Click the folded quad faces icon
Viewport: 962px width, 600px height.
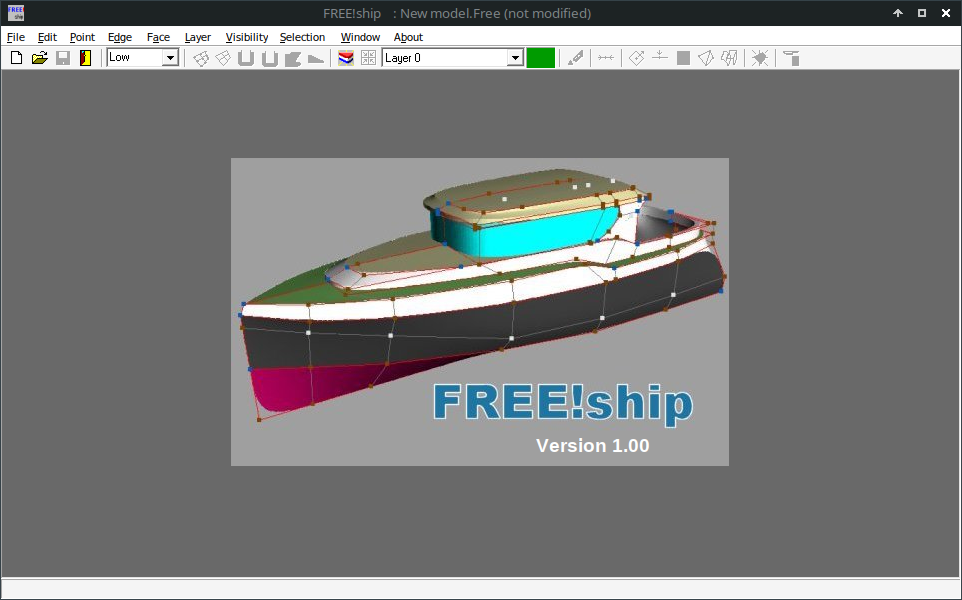pos(706,58)
